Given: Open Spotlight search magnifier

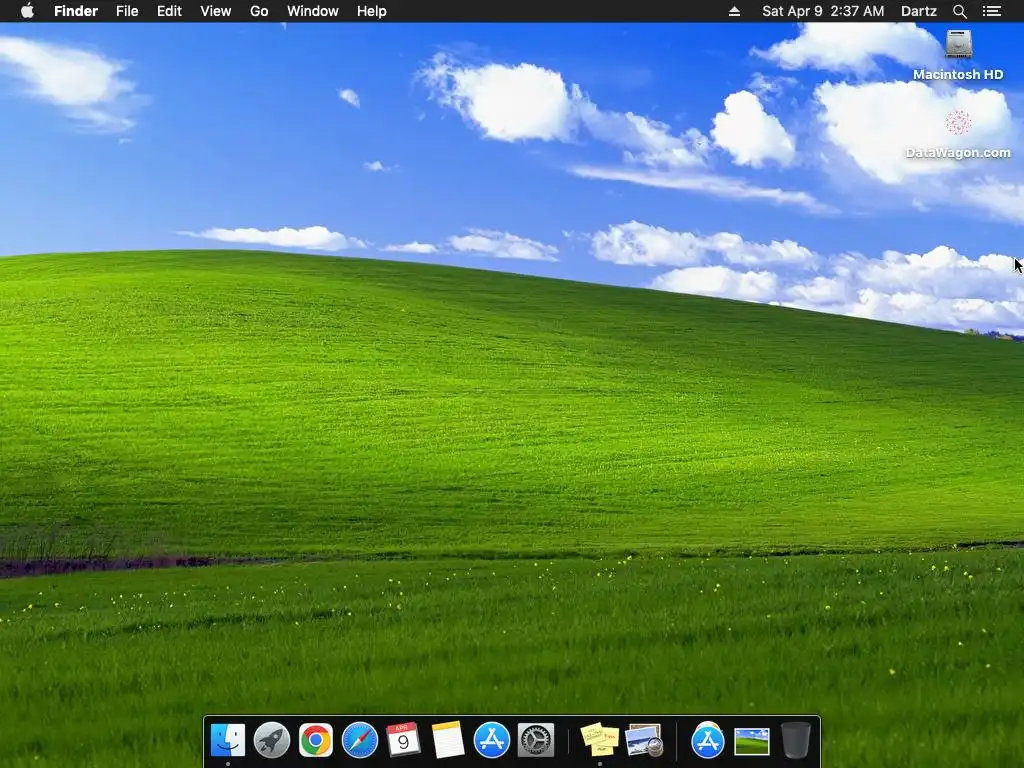Looking at the screenshot, I should tap(959, 11).
